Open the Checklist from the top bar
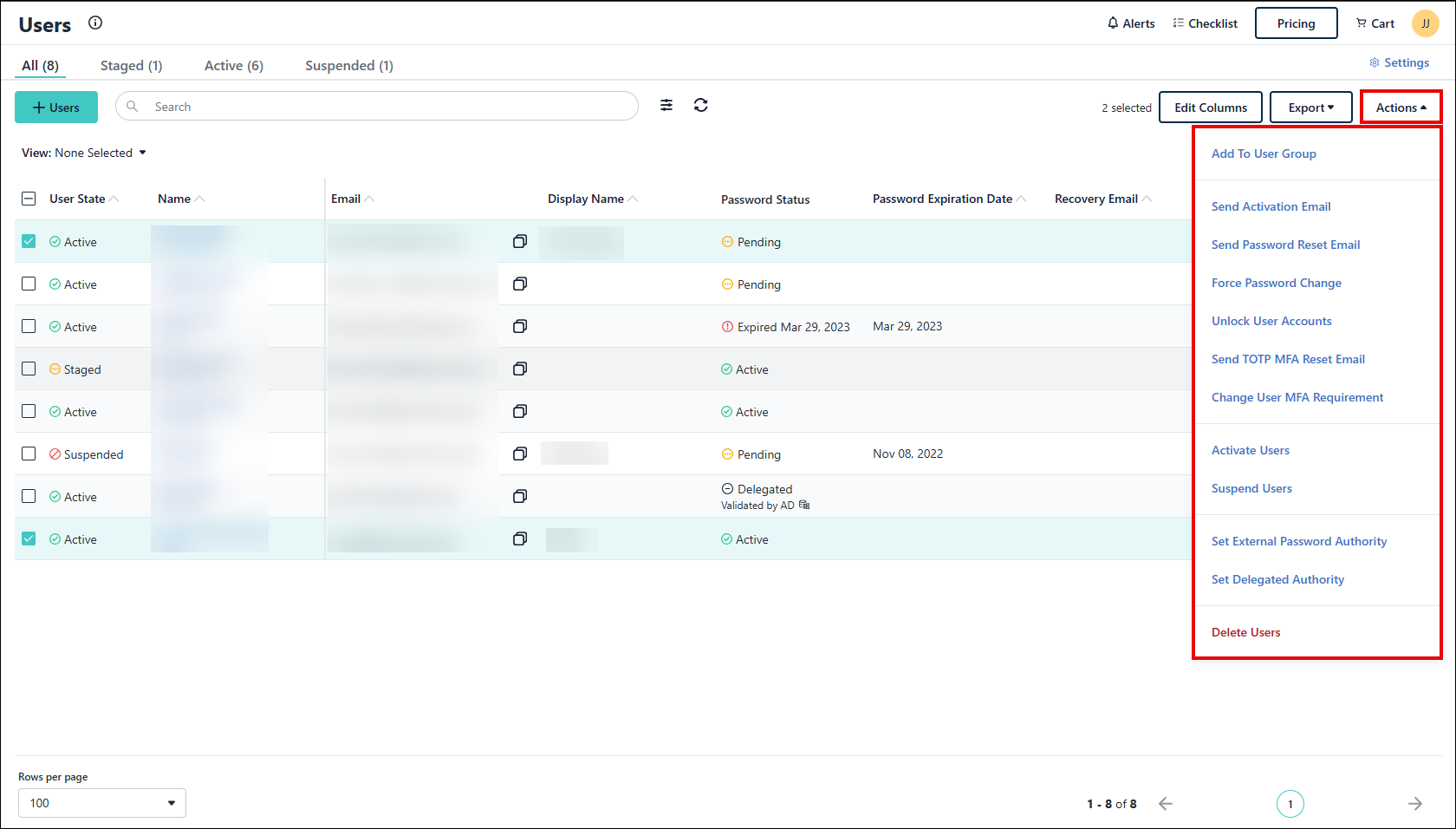The image size is (1456, 829). pos(1205,23)
